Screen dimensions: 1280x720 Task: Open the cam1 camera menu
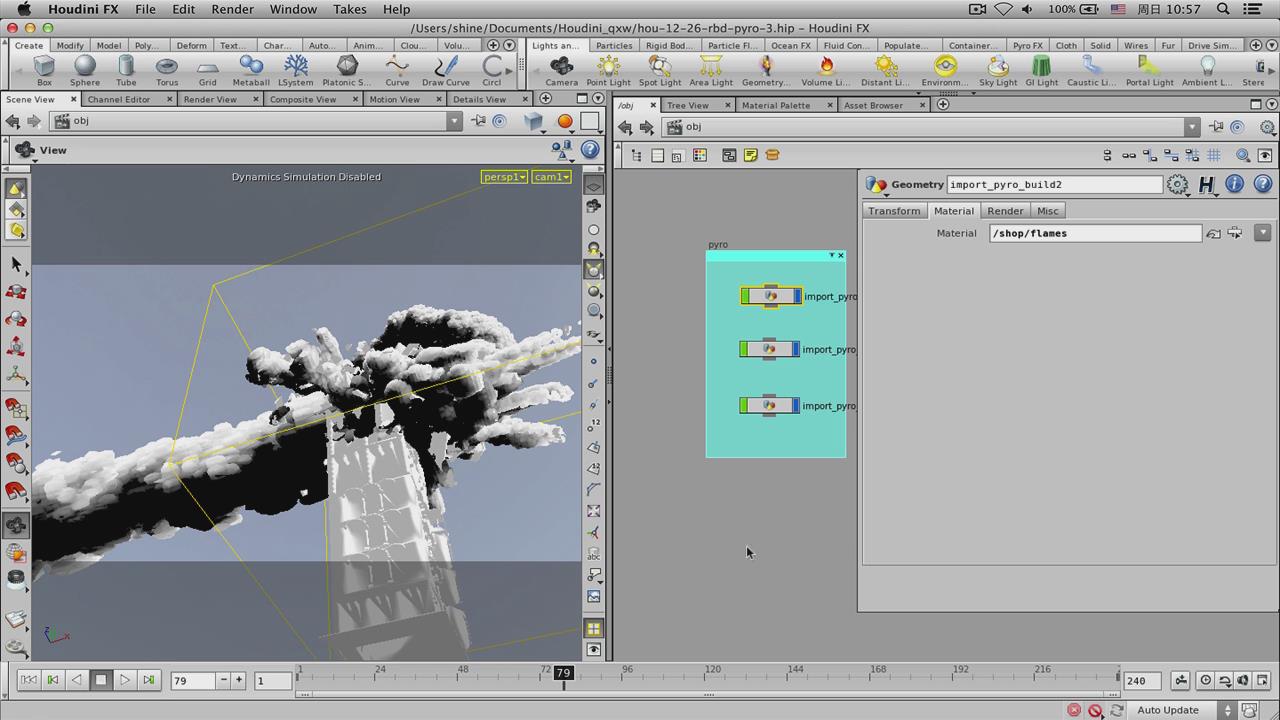tap(551, 177)
